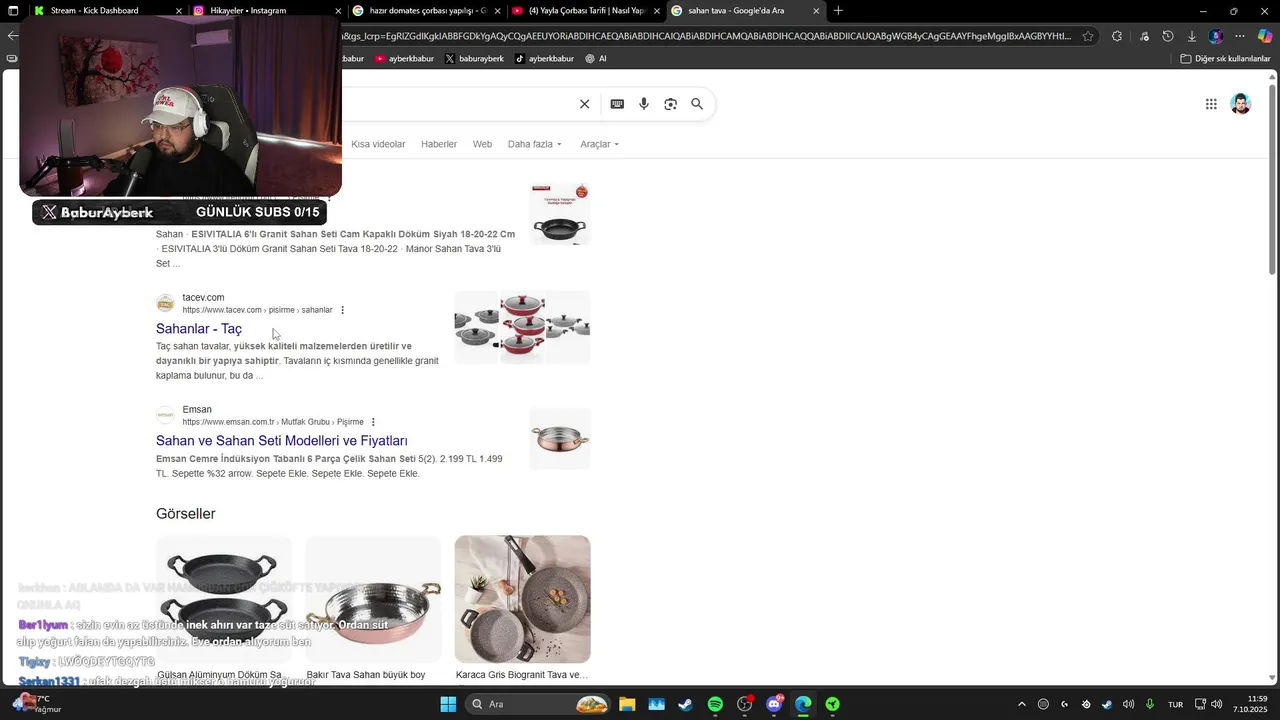Open the Diğer sık kullanılanlar folder
Viewport: 1280px width, 720px height.
tap(1225, 58)
